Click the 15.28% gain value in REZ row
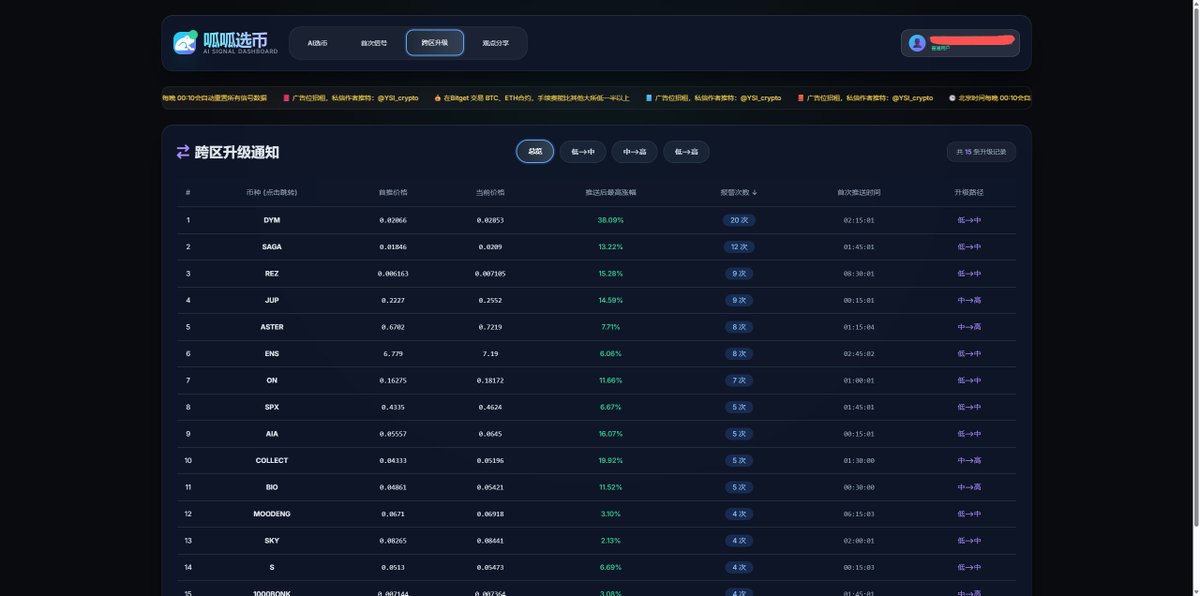Viewport: 1200px width, 596px height. point(611,273)
